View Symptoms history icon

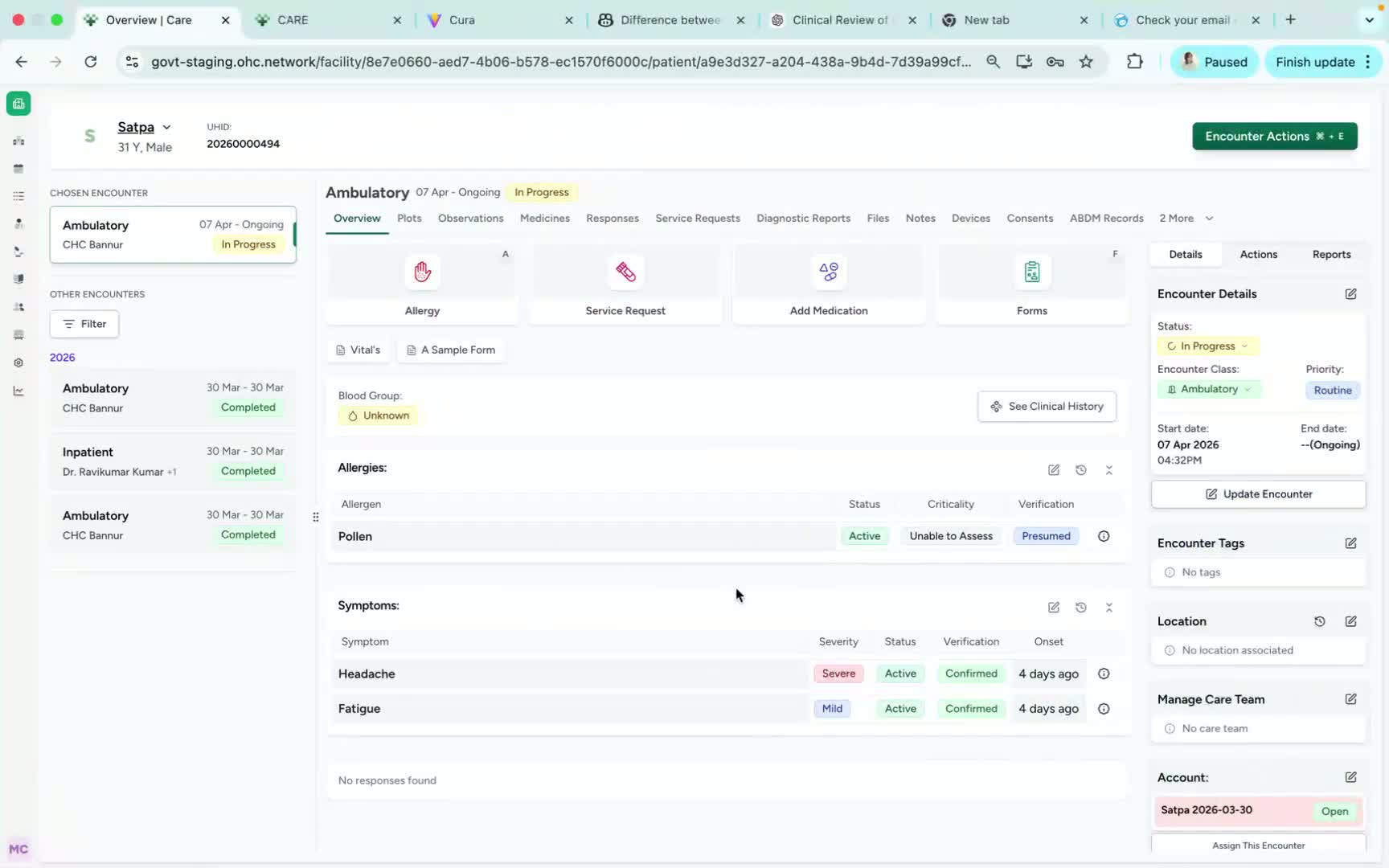1081,608
